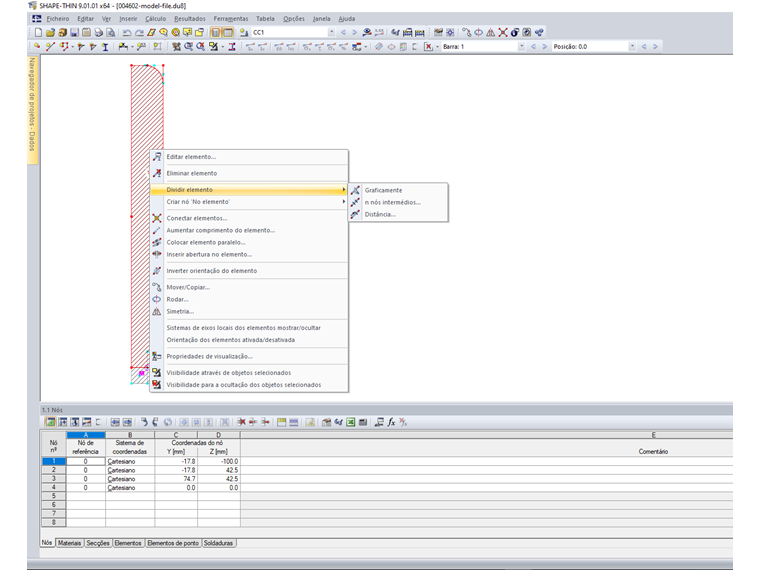Toggle the project navigator panel button
This screenshot has width=760, height=570.
coord(216,32)
